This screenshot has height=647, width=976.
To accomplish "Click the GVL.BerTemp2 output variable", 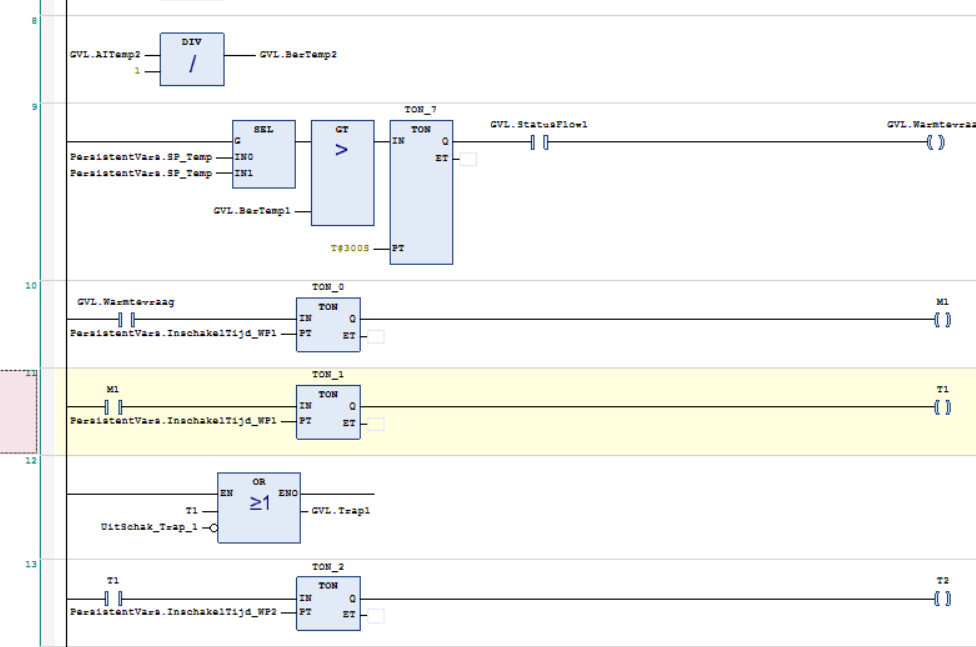I will (298, 55).
